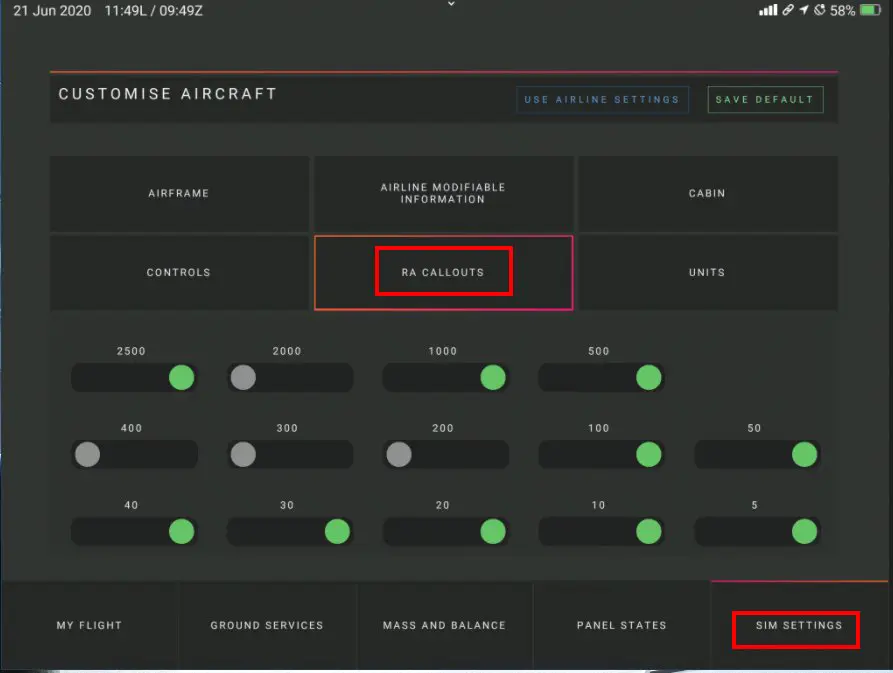The width and height of the screenshot is (893, 673).
Task: Switch to Mass and Balance tab
Action: [x=444, y=625]
